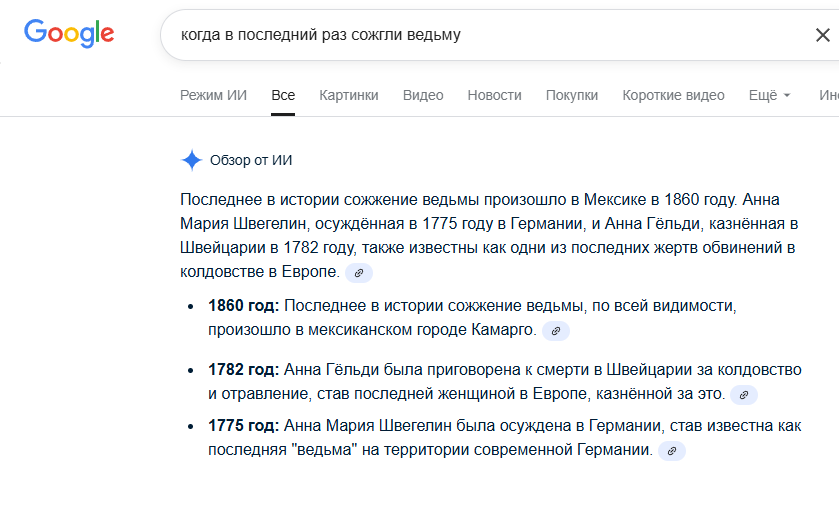Image resolution: width=839 pixels, height=513 pixels.
Task: Open source link icon for 1860 bullet
Action: click(x=556, y=330)
